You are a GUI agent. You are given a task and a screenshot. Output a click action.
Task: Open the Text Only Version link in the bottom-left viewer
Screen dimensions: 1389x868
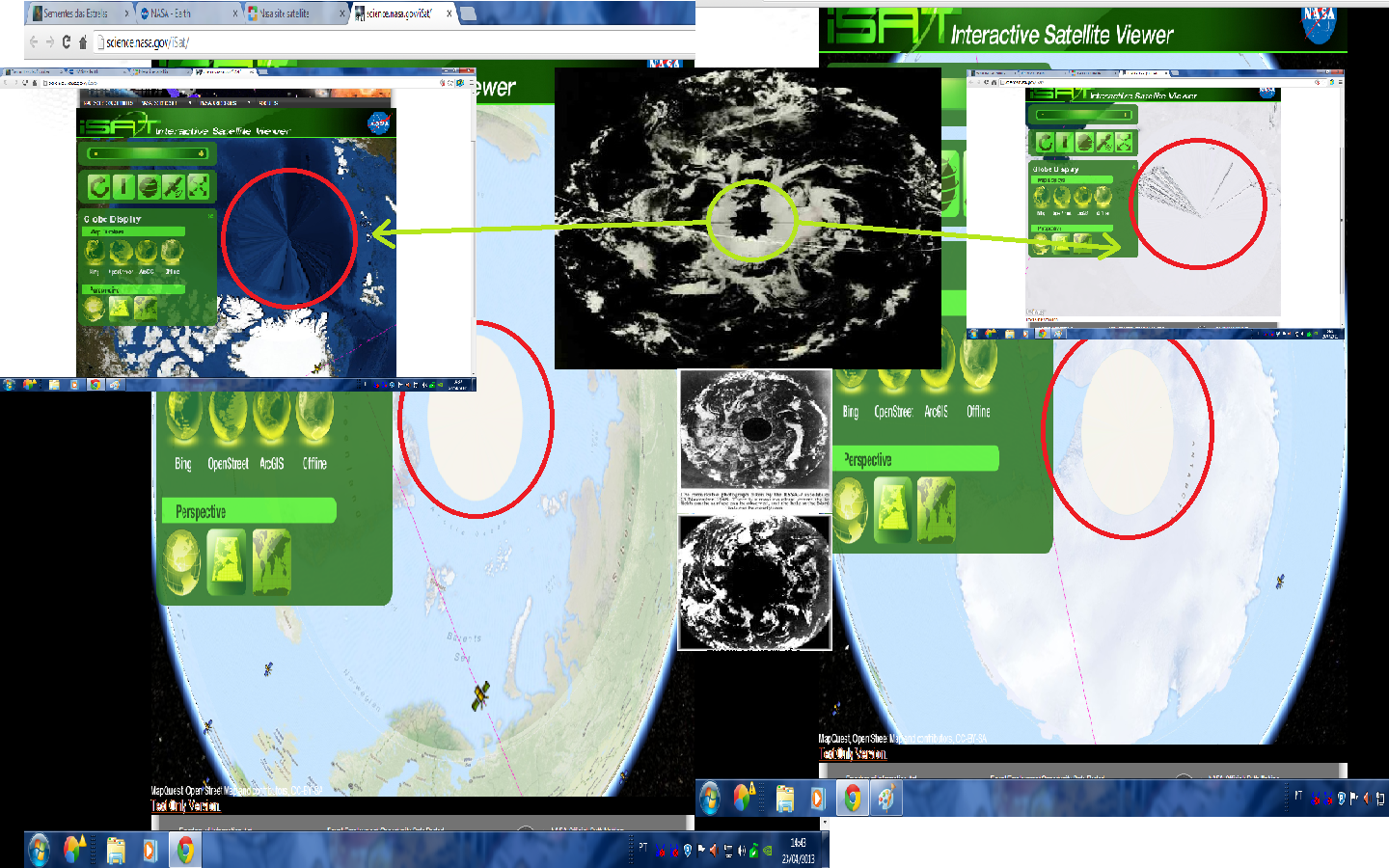186,806
